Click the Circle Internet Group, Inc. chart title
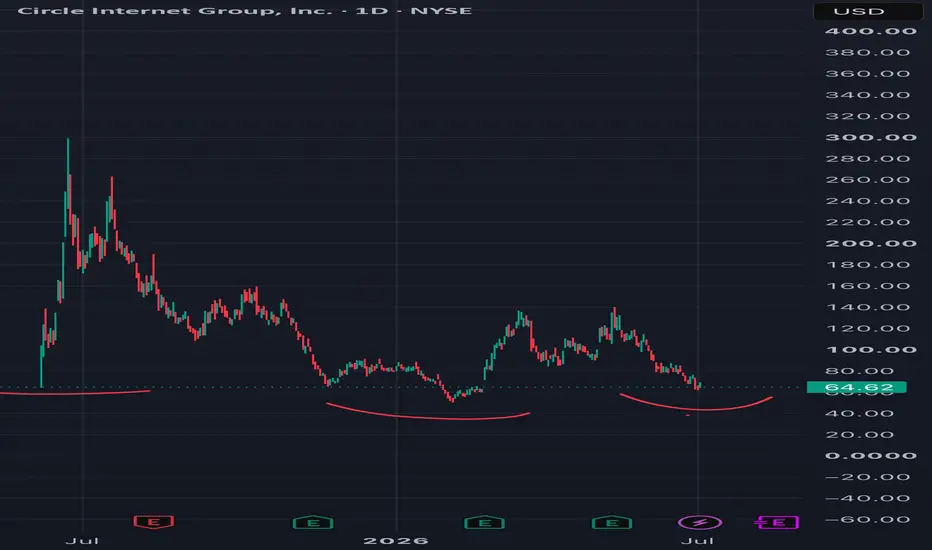Image resolution: width=932 pixels, height=550 pixels. (x=245, y=11)
